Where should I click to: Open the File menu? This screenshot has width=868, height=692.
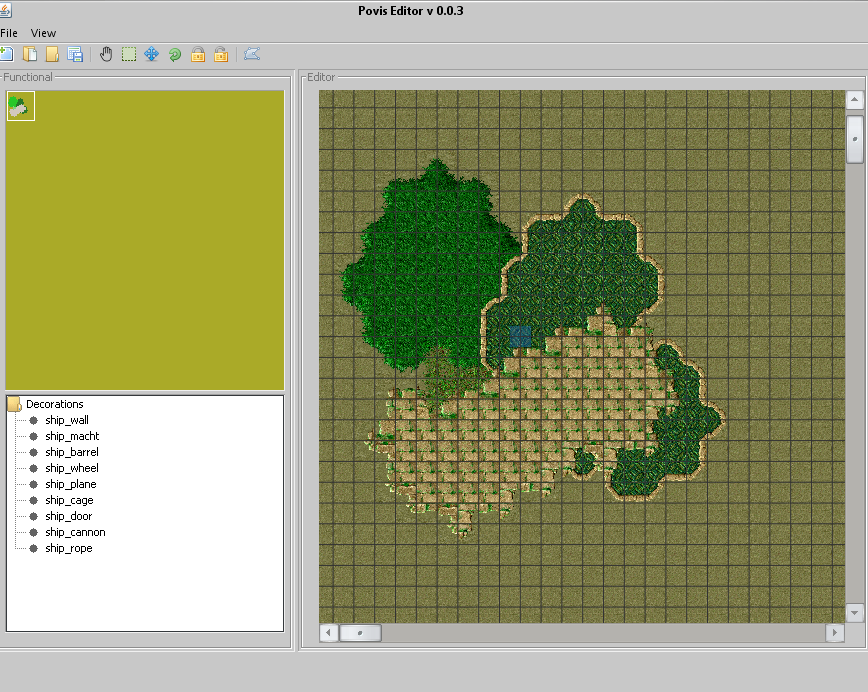(x=9, y=33)
